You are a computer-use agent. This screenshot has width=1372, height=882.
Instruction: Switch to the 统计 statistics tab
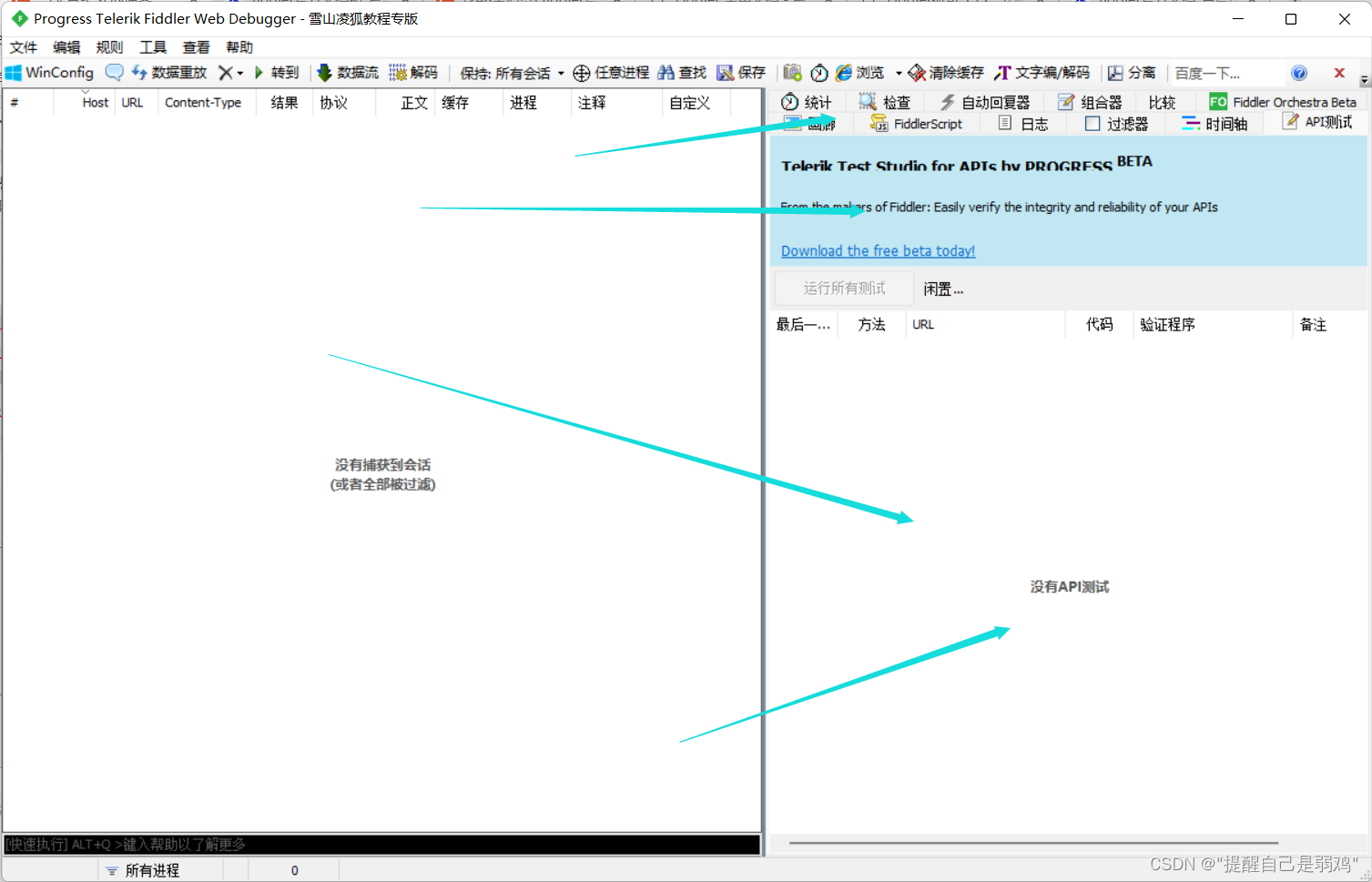(x=807, y=102)
